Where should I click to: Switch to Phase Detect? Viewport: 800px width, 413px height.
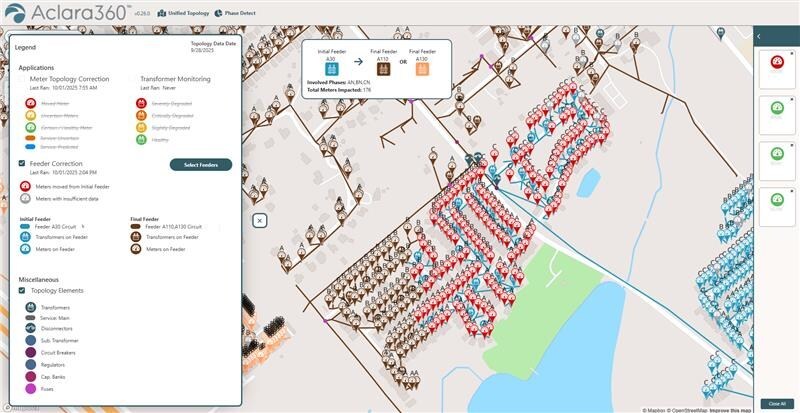click(238, 13)
